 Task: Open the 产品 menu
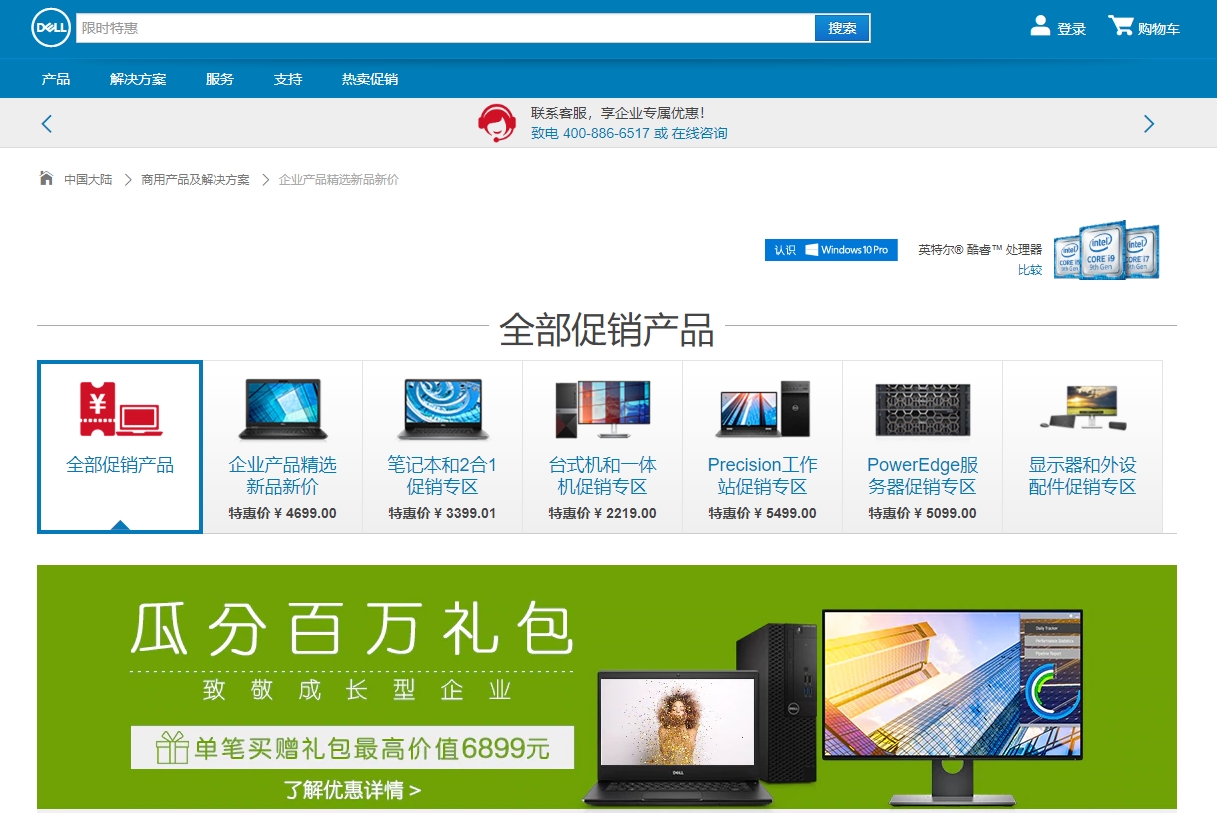(x=56, y=78)
